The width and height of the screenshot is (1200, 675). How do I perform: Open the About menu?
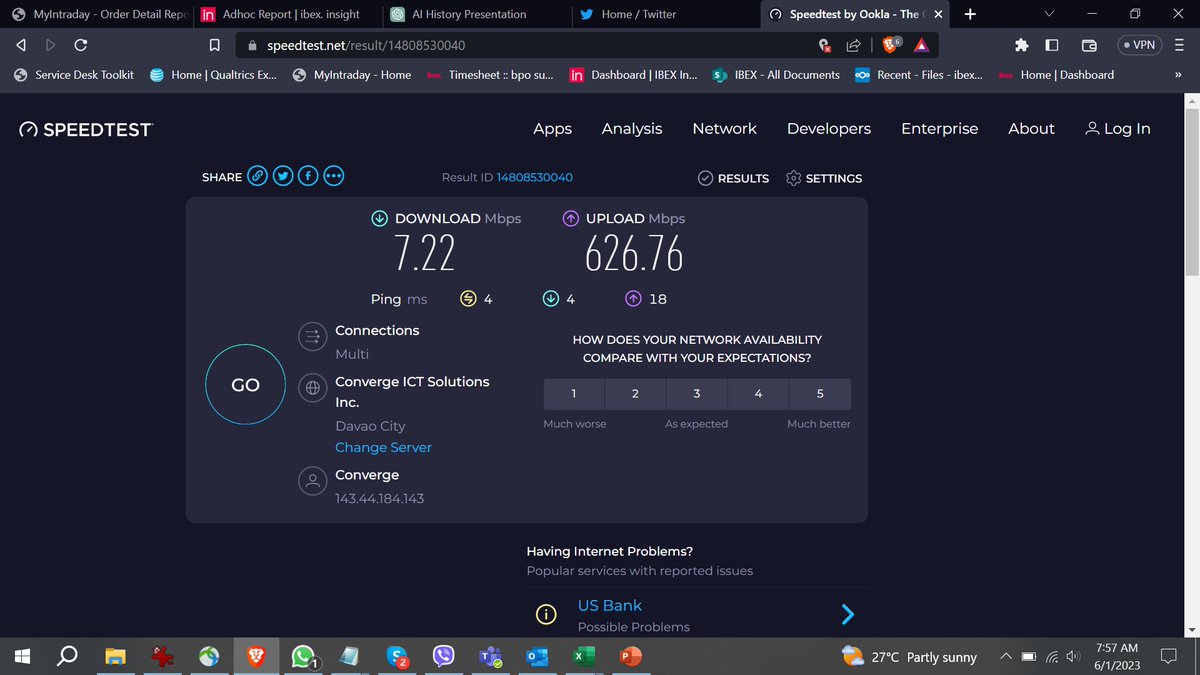tap(1031, 128)
